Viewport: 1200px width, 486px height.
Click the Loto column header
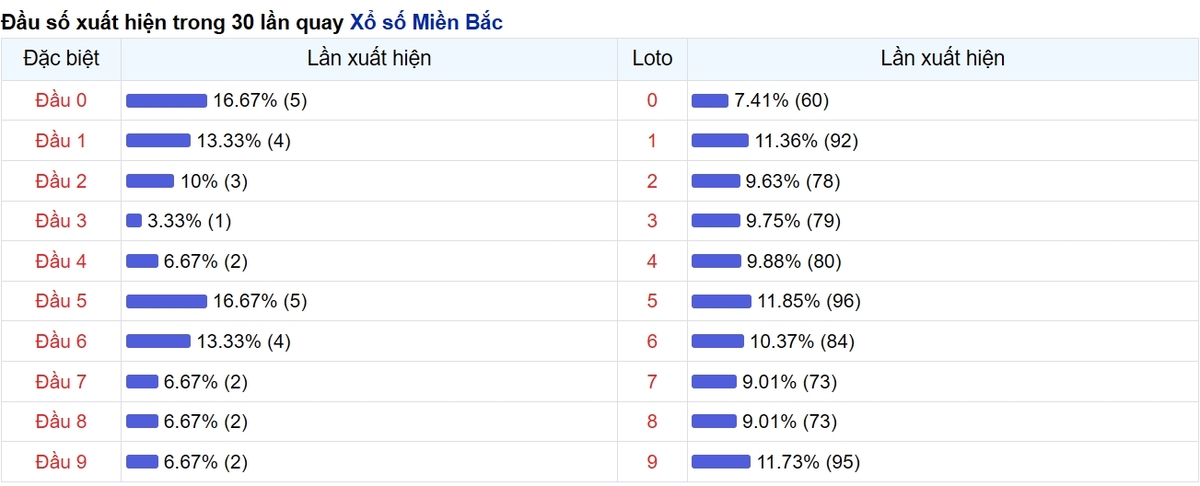click(x=652, y=59)
